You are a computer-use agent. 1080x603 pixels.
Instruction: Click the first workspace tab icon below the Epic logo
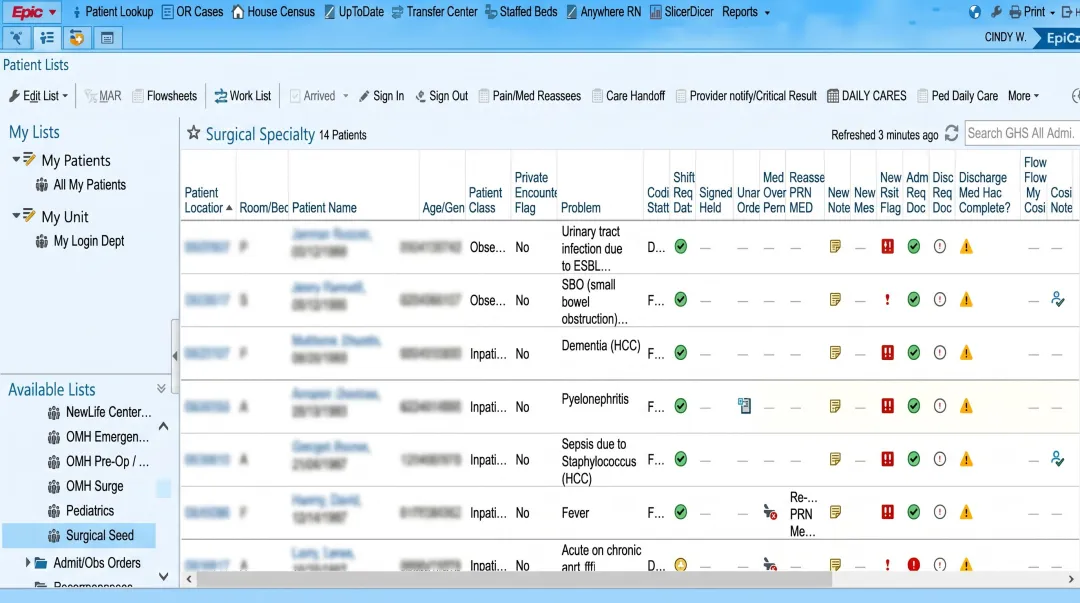(16, 38)
